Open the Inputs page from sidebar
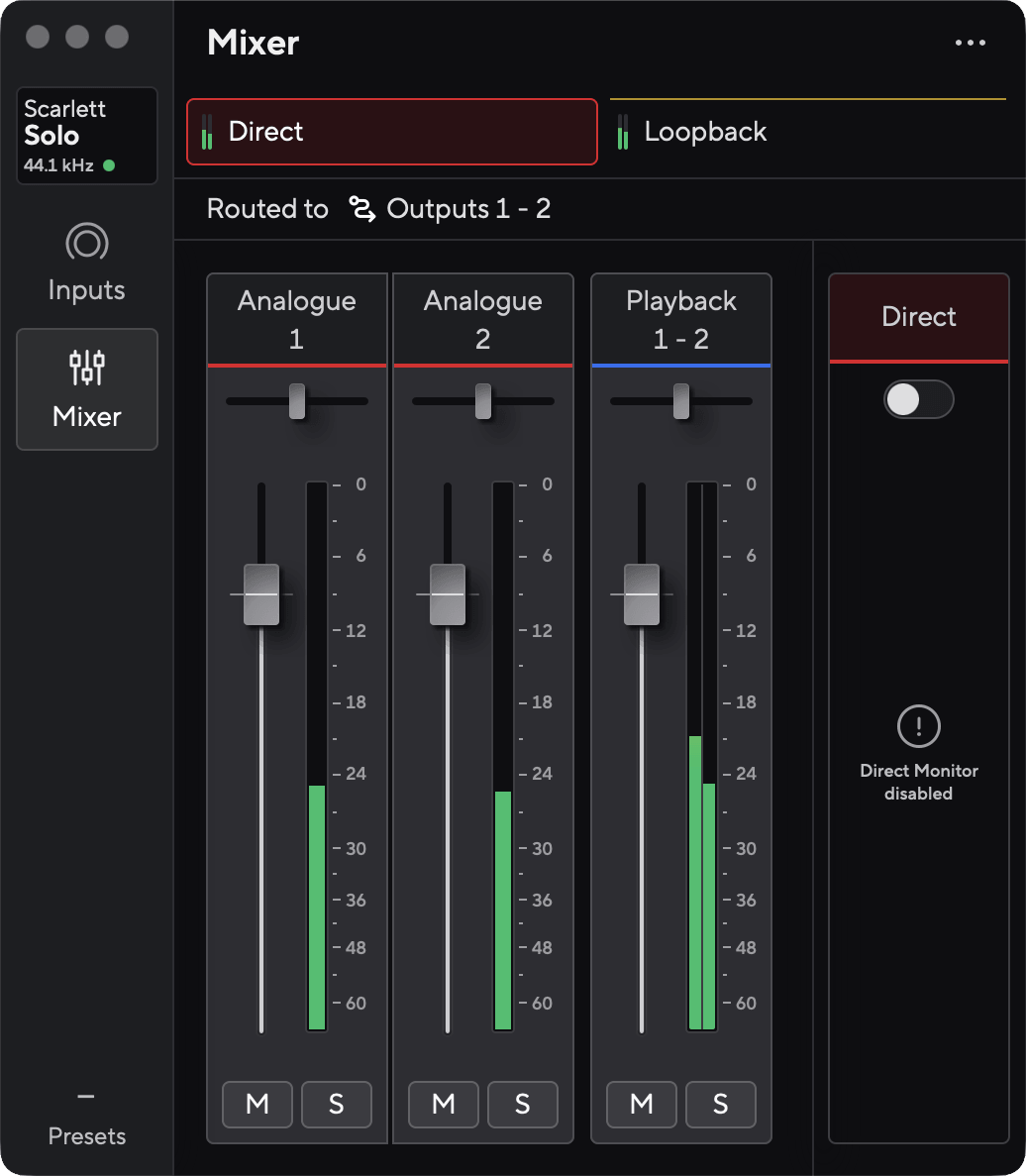 coord(86,263)
